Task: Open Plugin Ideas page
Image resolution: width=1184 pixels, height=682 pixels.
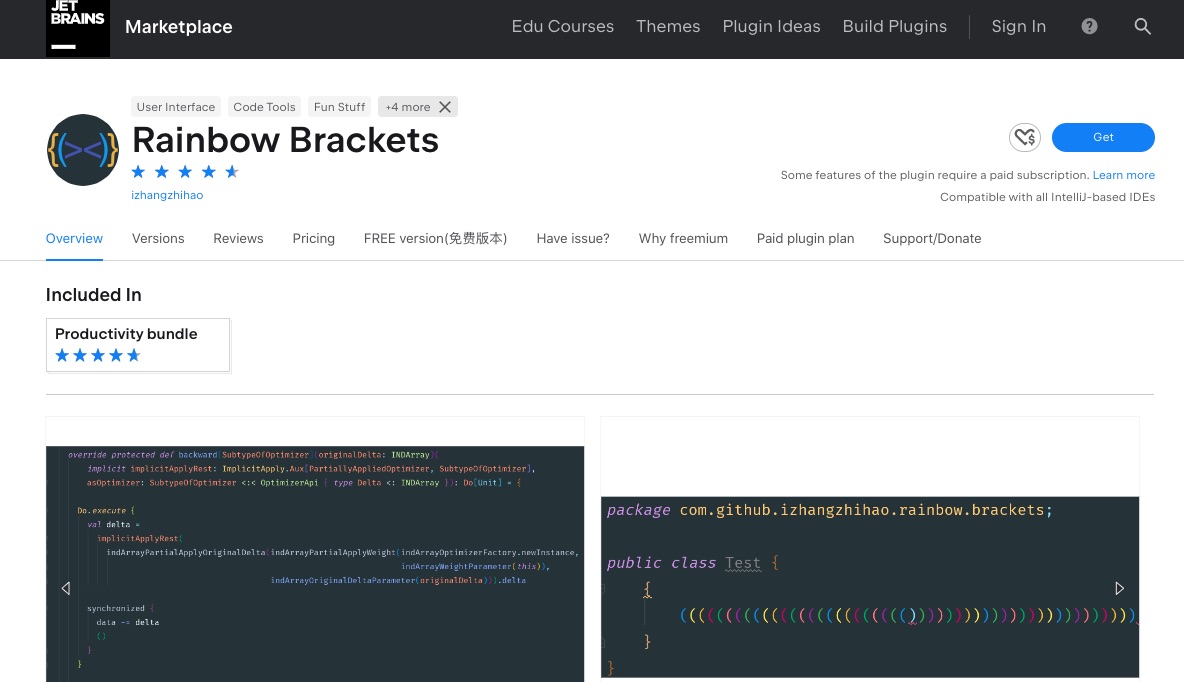Action: point(771,26)
